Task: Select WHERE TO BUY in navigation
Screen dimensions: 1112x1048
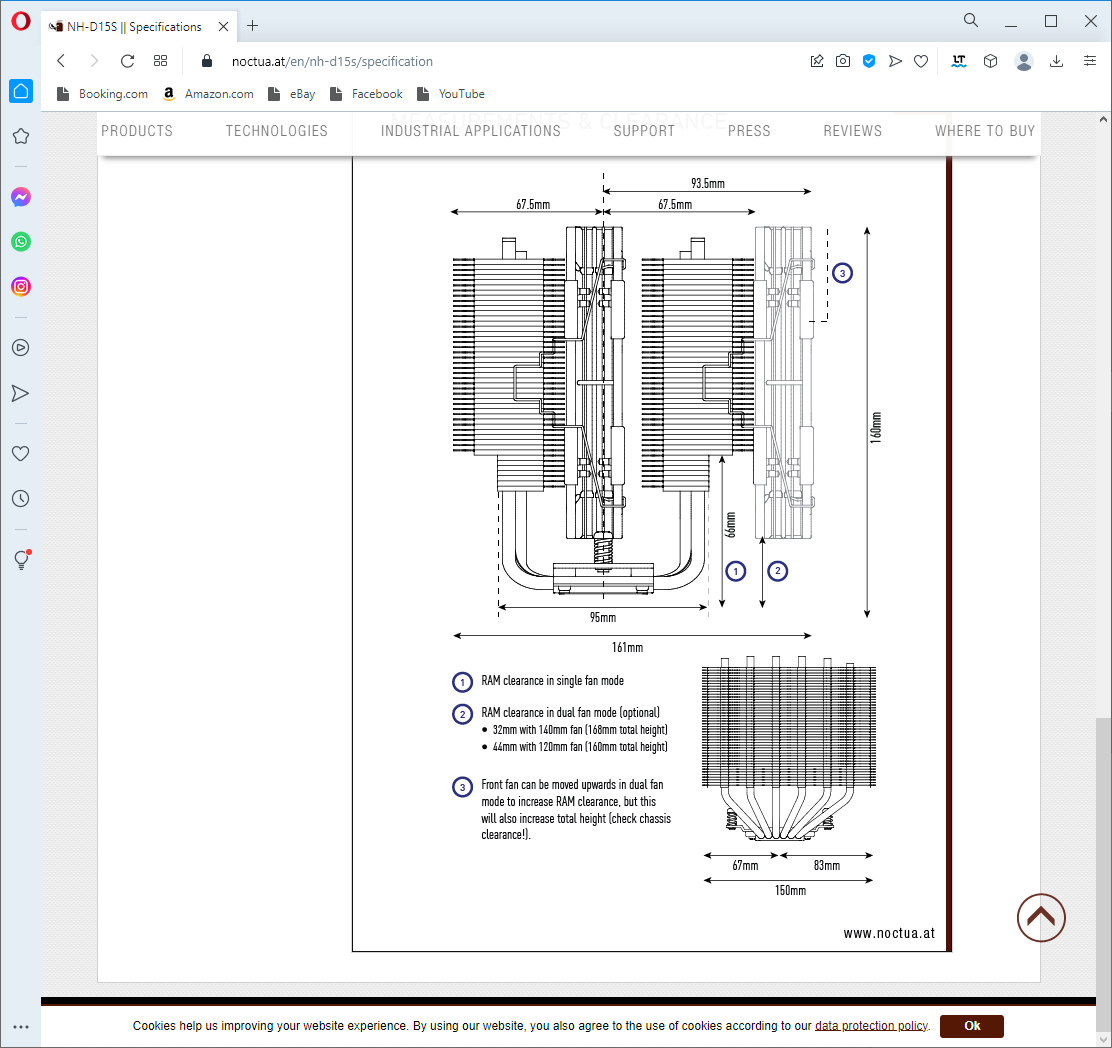Action: pyautogui.click(x=984, y=131)
